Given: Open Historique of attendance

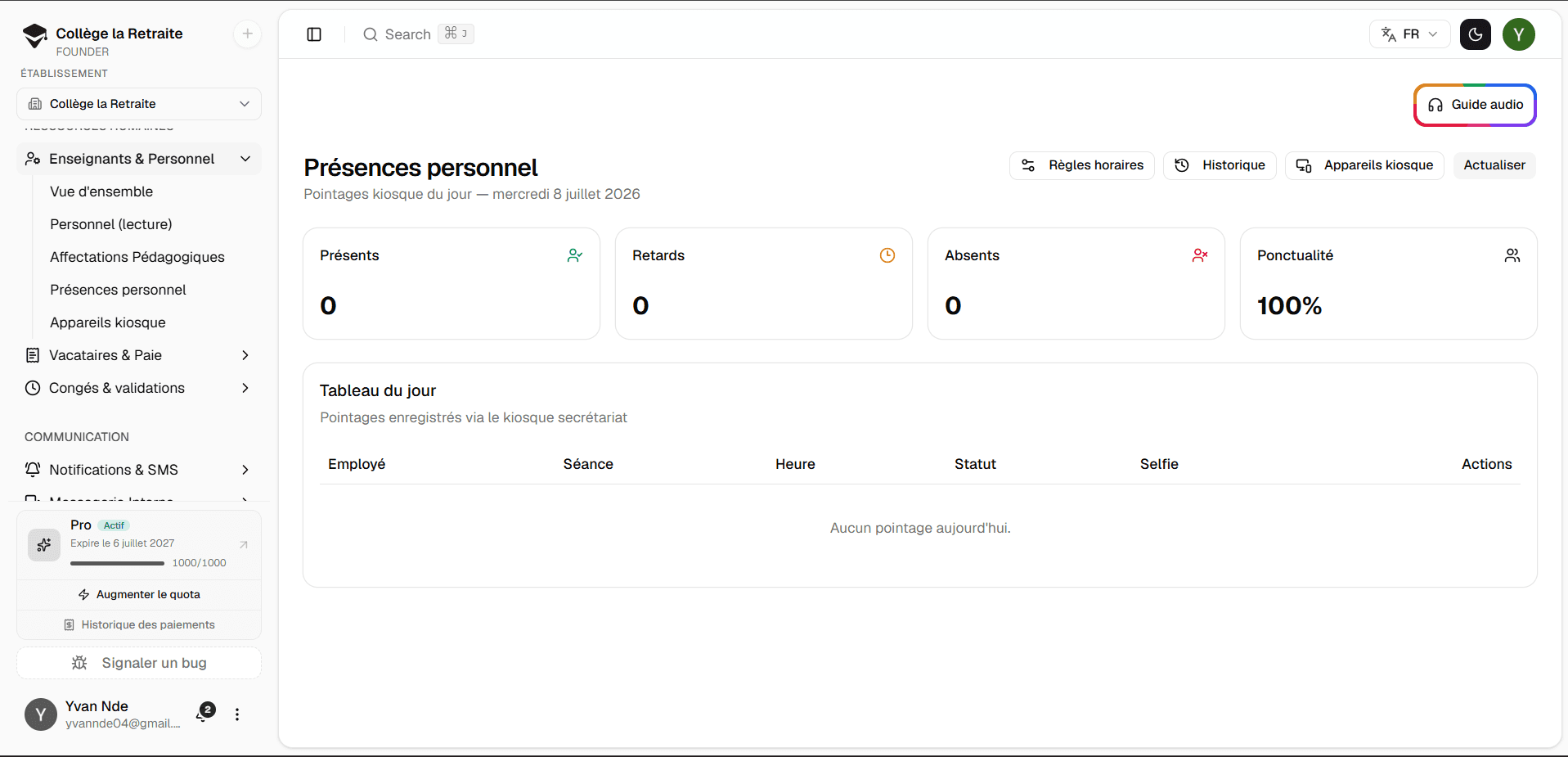Looking at the screenshot, I should point(1220,165).
